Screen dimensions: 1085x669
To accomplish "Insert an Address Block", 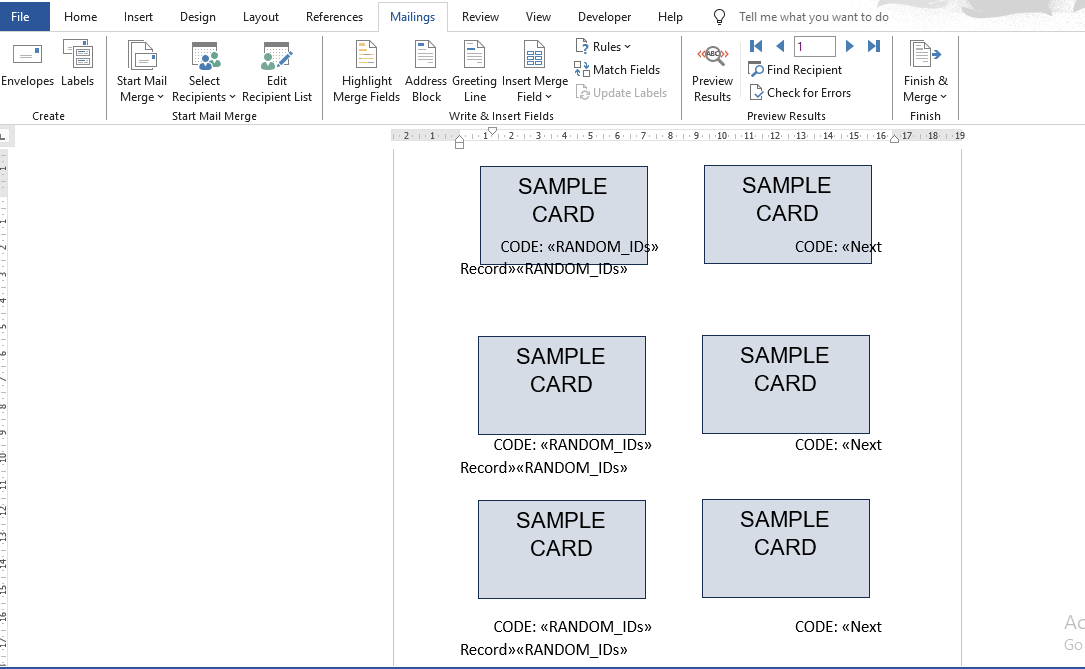I will (x=426, y=72).
